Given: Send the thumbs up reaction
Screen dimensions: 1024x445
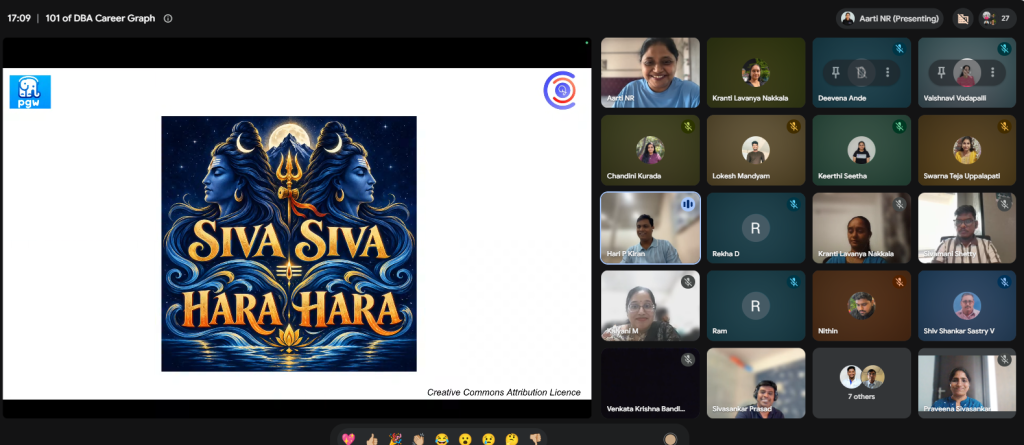Looking at the screenshot, I should [x=372, y=439].
